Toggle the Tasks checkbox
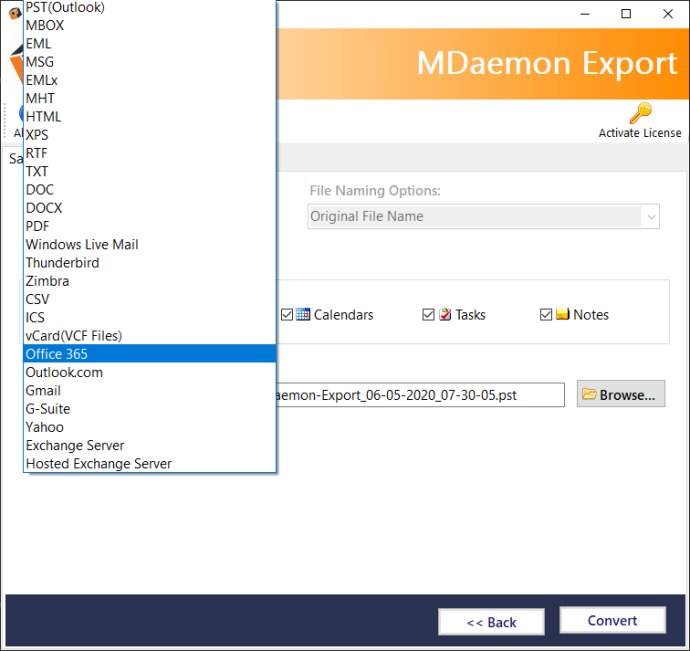 [x=428, y=315]
